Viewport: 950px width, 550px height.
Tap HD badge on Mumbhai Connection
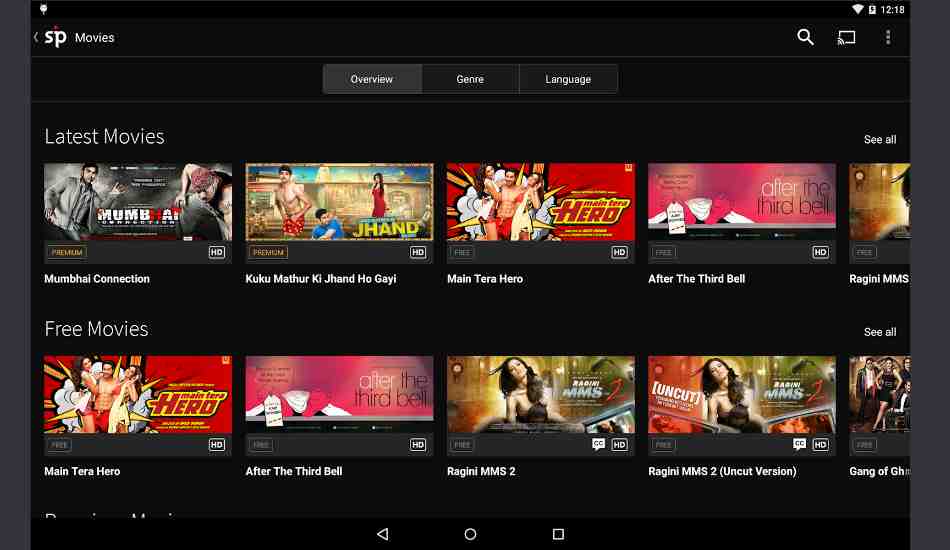(217, 252)
